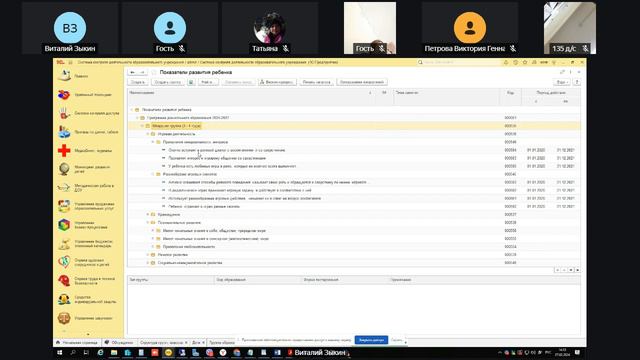Close the Дети tab
Screen dimensions: 640x360
tap(203, 343)
